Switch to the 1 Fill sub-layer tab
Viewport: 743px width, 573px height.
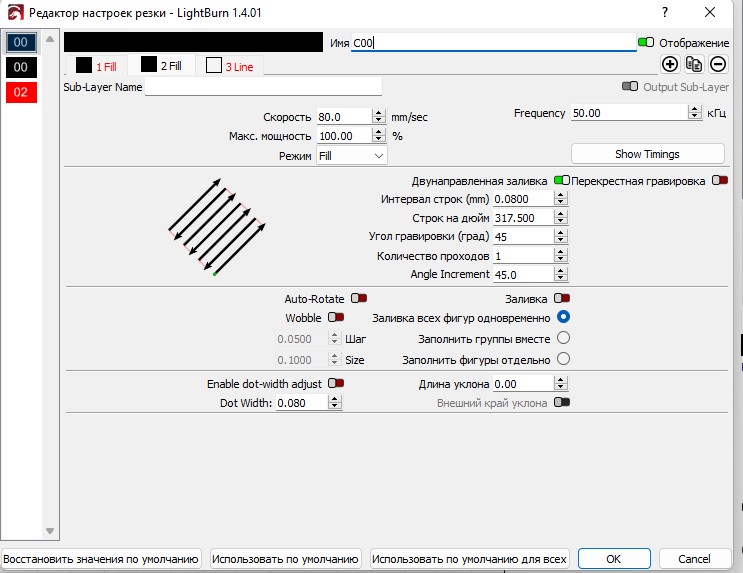point(96,66)
